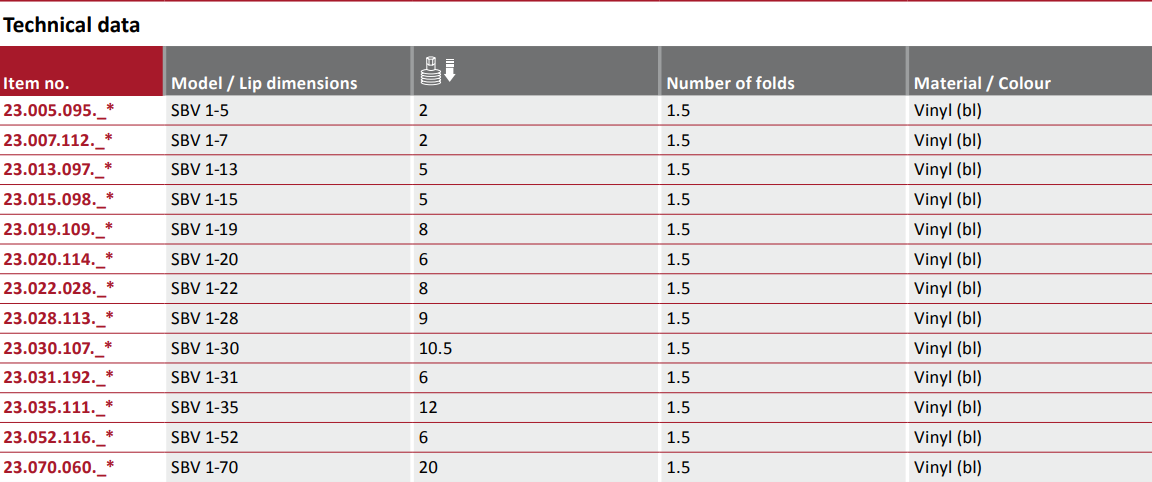The height and width of the screenshot is (482, 1152).
Task: Select item number 23.031.192._*
Action: [x=59, y=378]
